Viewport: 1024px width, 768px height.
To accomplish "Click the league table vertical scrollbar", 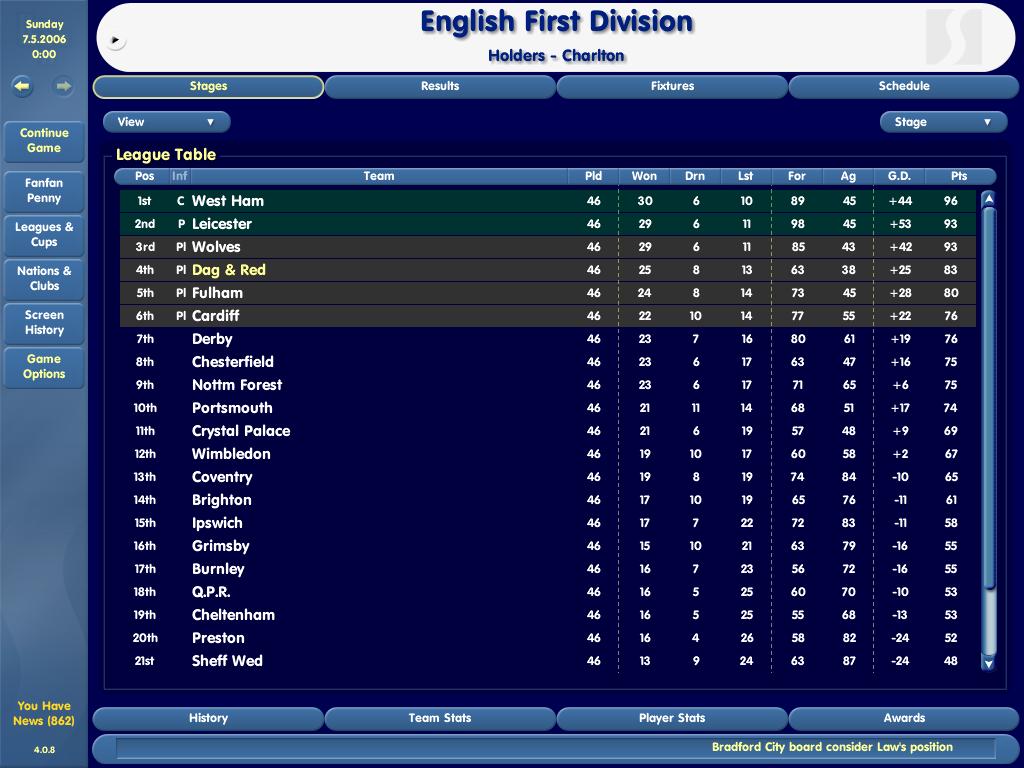I will coord(988,400).
